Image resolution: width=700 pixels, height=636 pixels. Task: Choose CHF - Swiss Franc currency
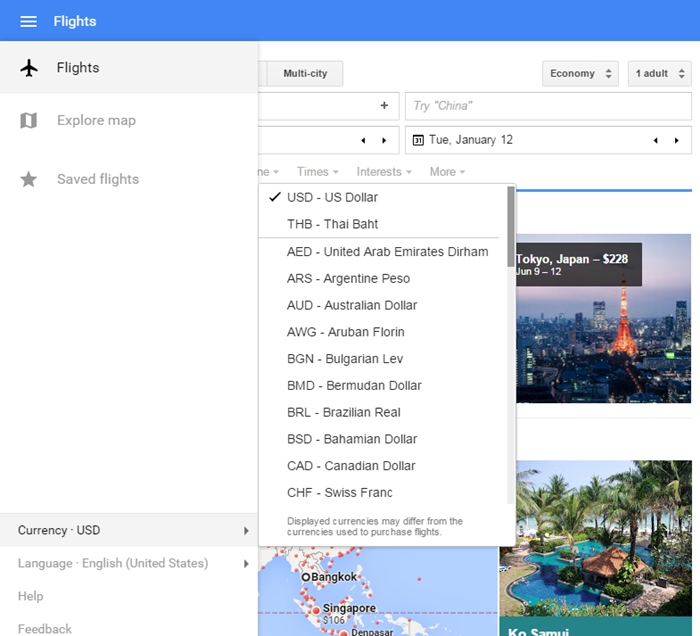[x=383, y=493]
